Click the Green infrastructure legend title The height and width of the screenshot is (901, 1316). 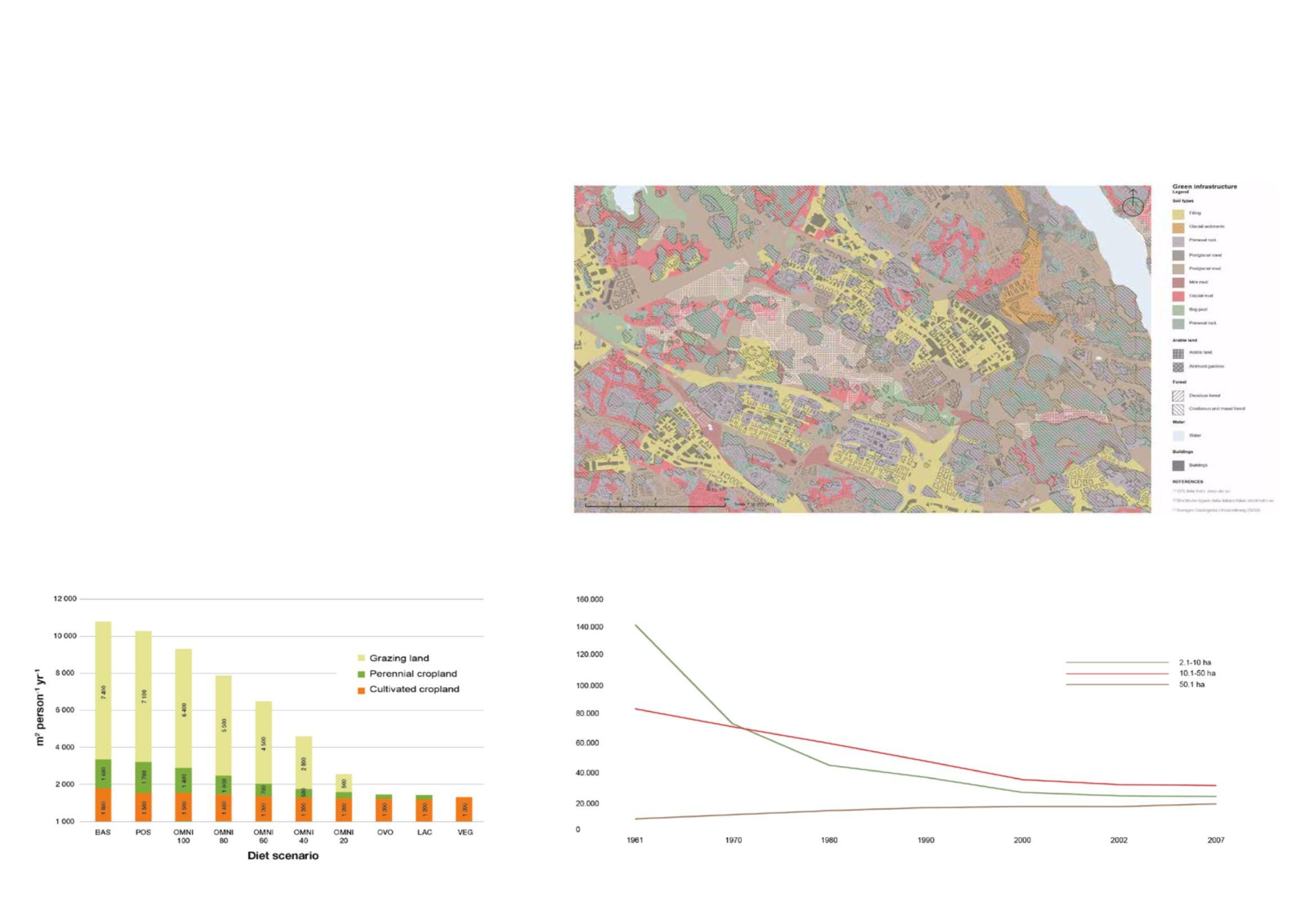coord(1205,186)
